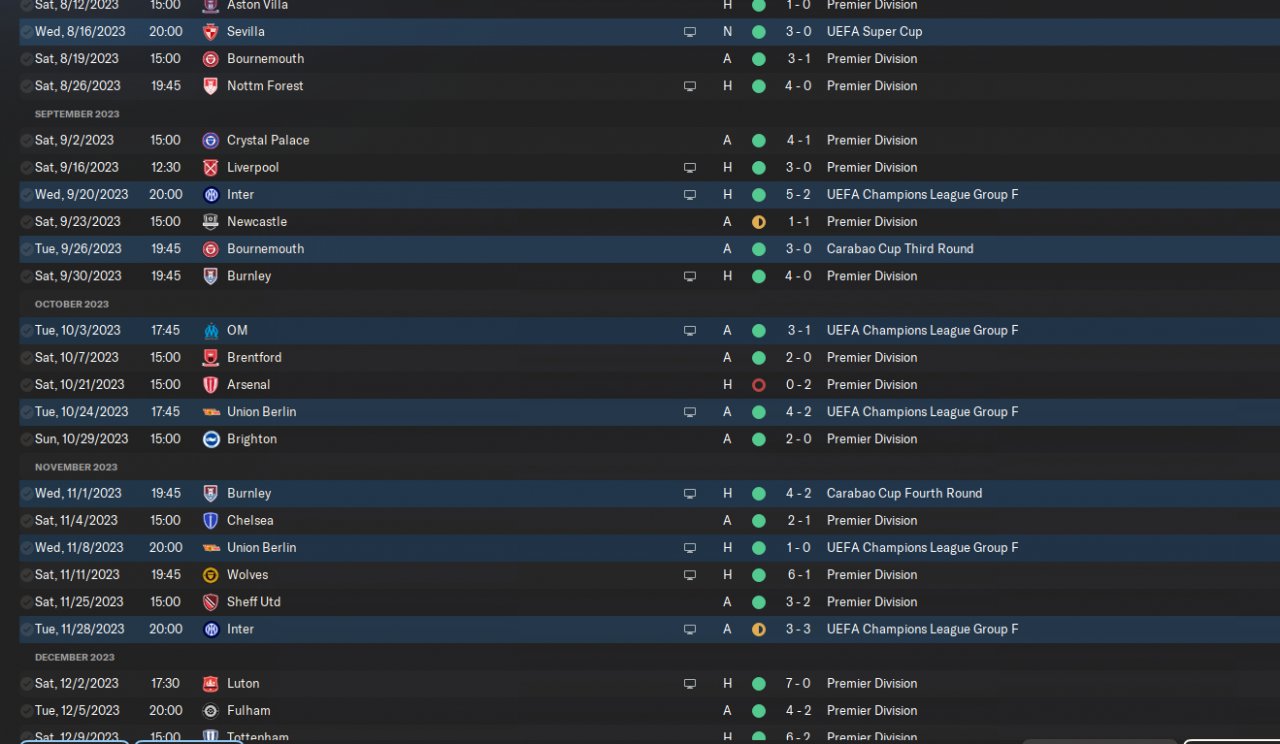Open the Crystal Palace team link
1280x744 pixels.
click(x=268, y=141)
